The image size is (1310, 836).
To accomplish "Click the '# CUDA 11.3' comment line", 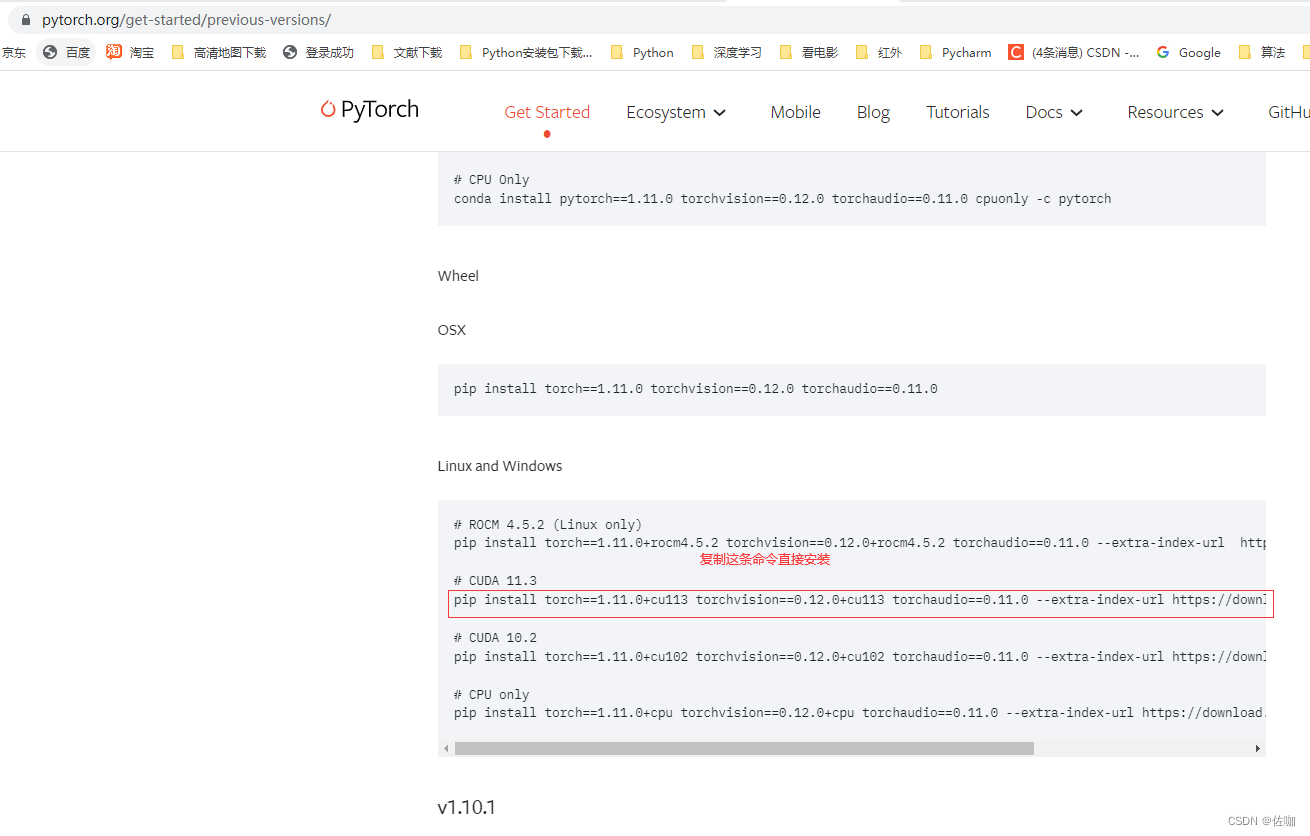I will click(x=495, y=581).
